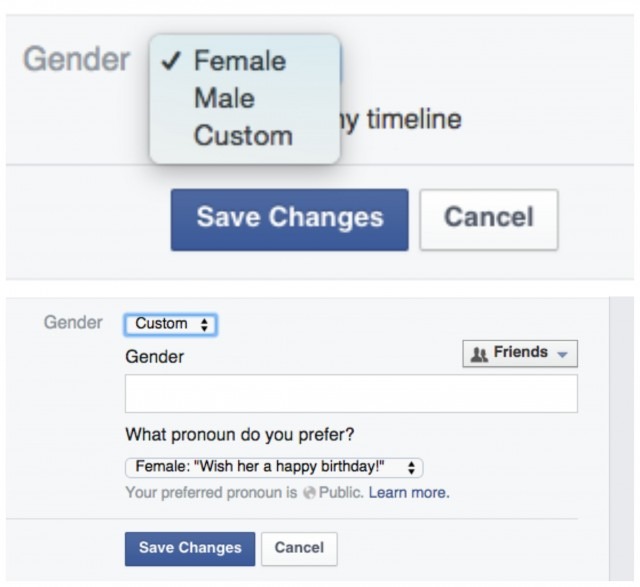This screenshot has height=587, width=640.
Task: Click Save Changes under the pronoun preference
Action: (190, 548)
